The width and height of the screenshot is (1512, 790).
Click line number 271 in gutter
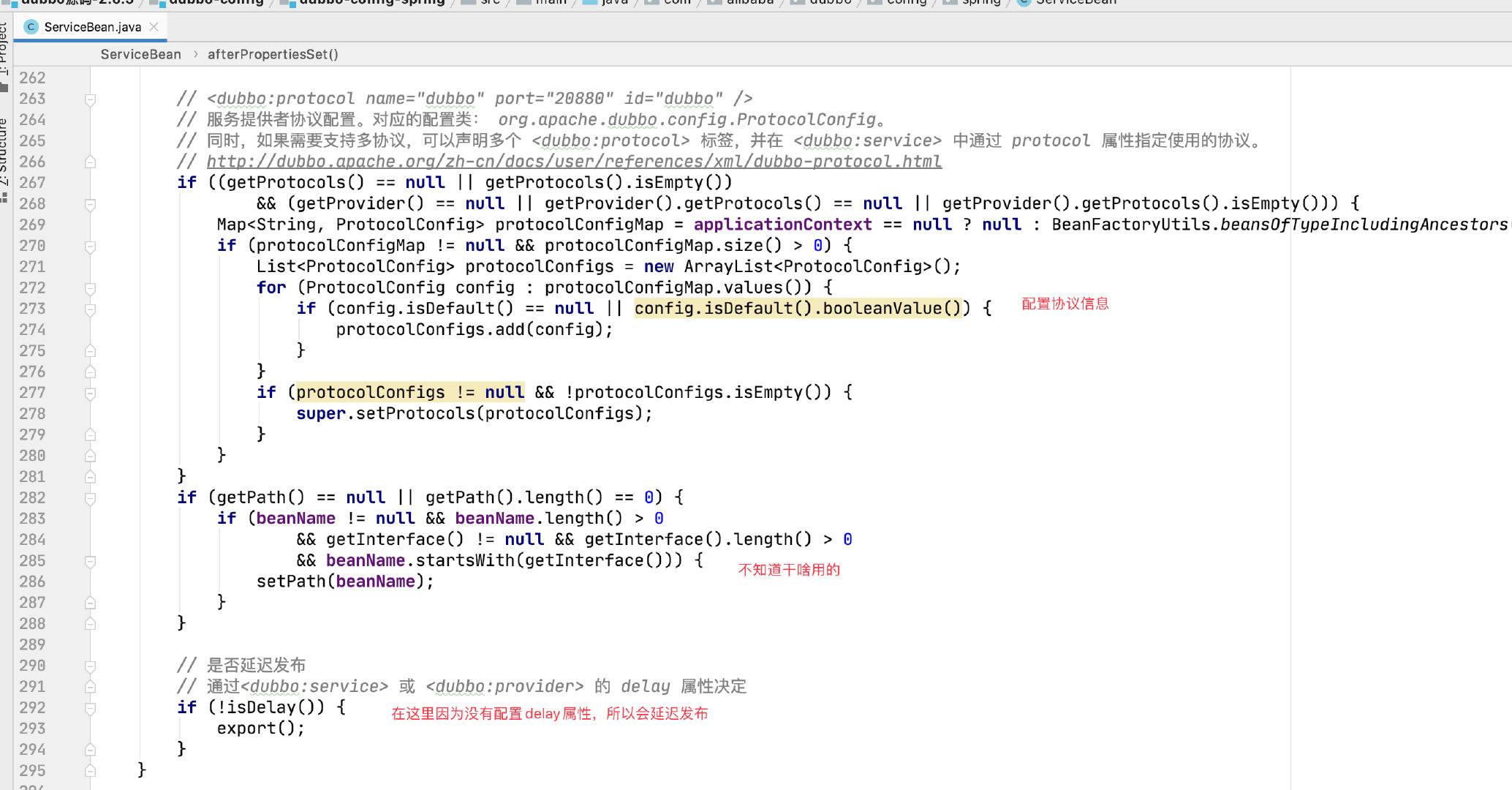[32, 267]
